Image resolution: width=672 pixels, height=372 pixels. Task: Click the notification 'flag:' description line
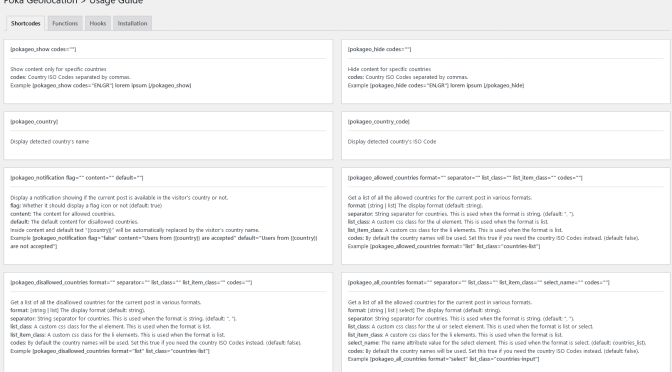86,206
